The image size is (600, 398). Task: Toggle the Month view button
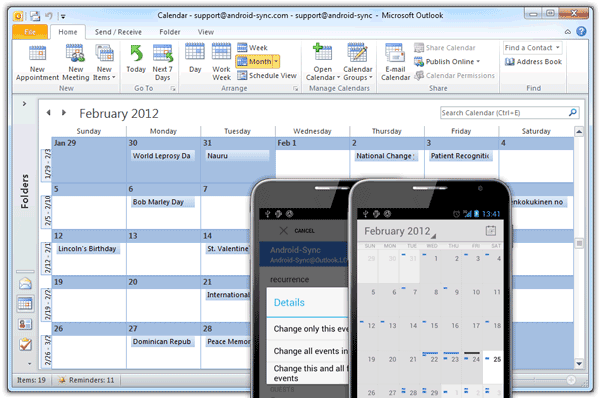click(x=257, y=61)
